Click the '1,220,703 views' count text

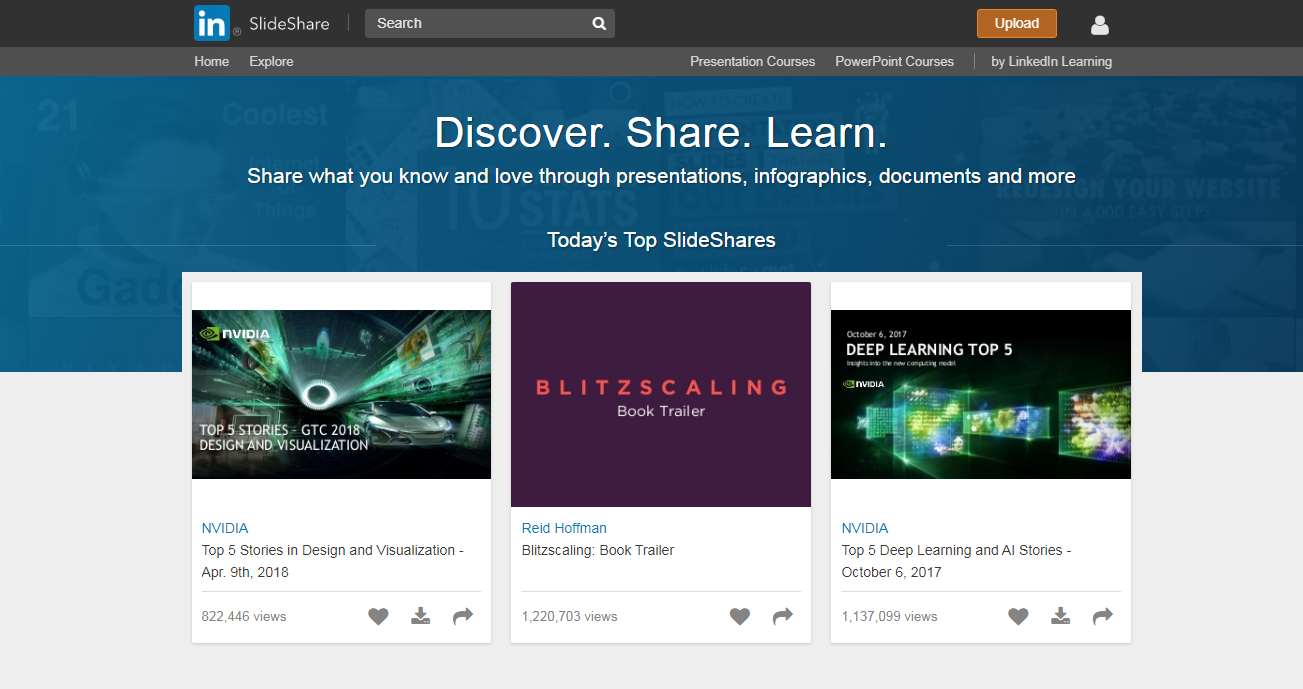click(570, 617)
